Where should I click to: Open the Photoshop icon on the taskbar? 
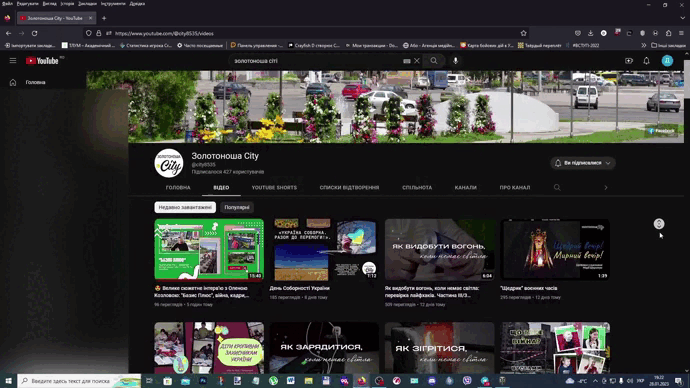click(x=203, y=381)
